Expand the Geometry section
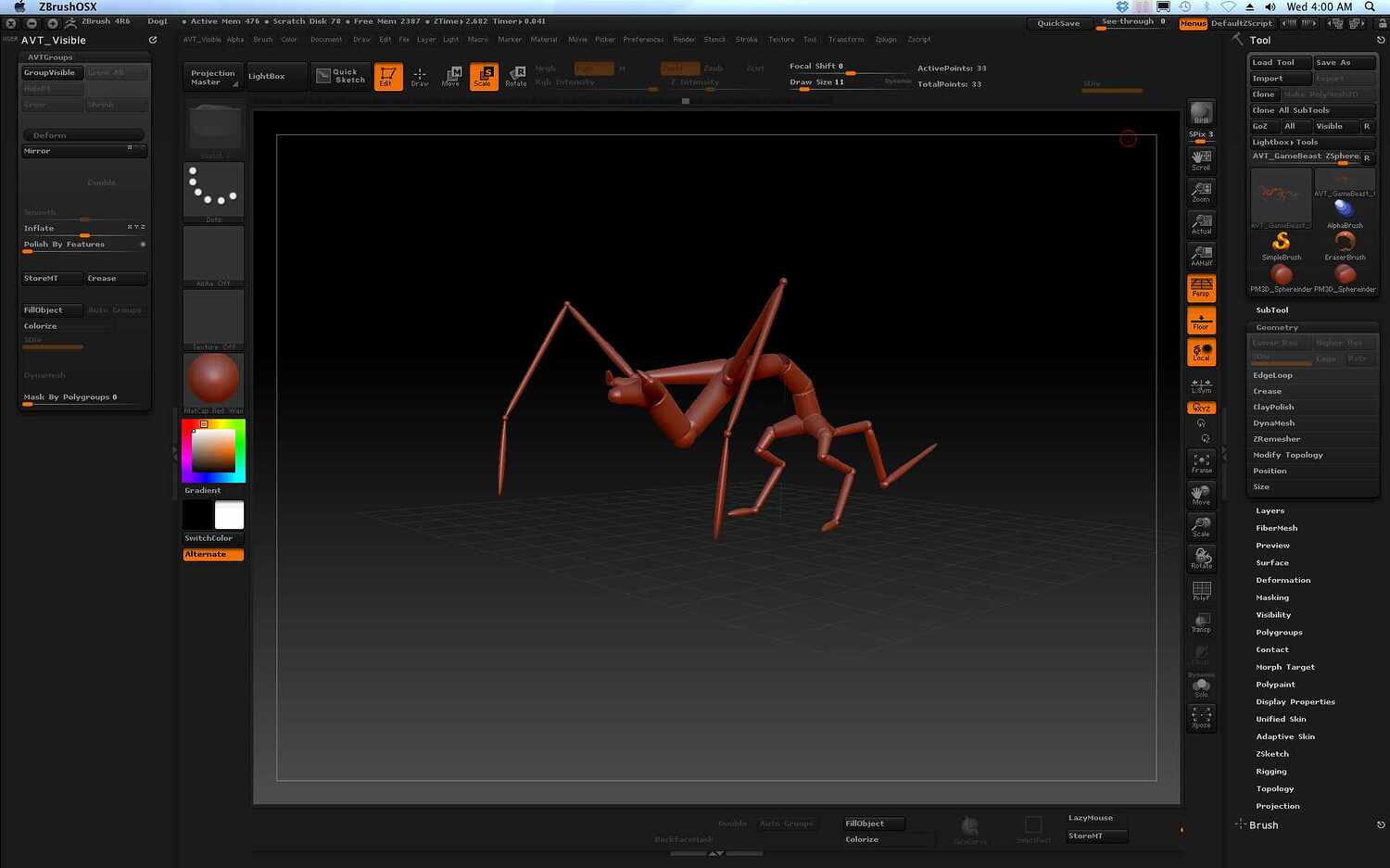This screenshot has width=1390, height=868. pyautogui.click(x=1276, y=327)
